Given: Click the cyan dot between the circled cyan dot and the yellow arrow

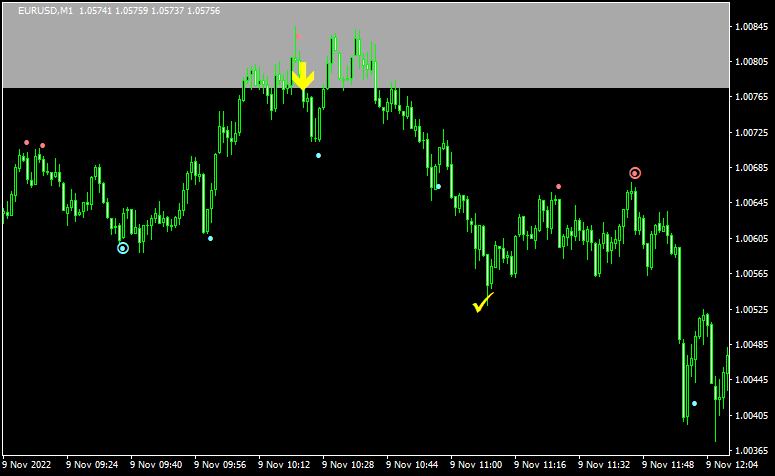Looking at the screenshot, I should click(210, 238).
